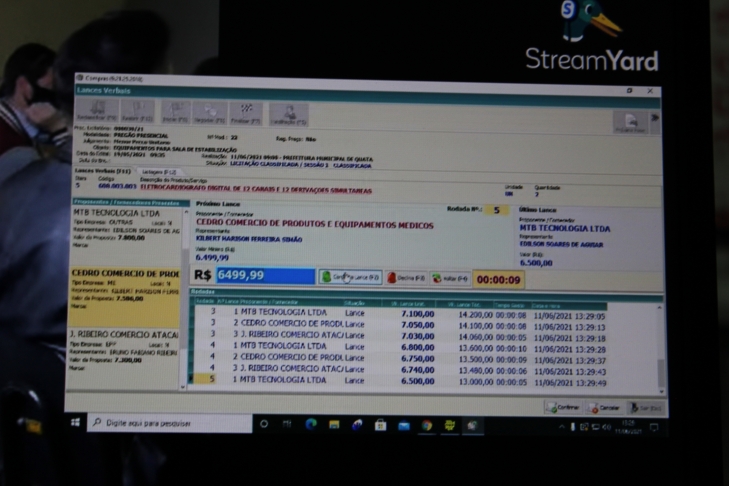Click the Sair (Esc) button

645,408
